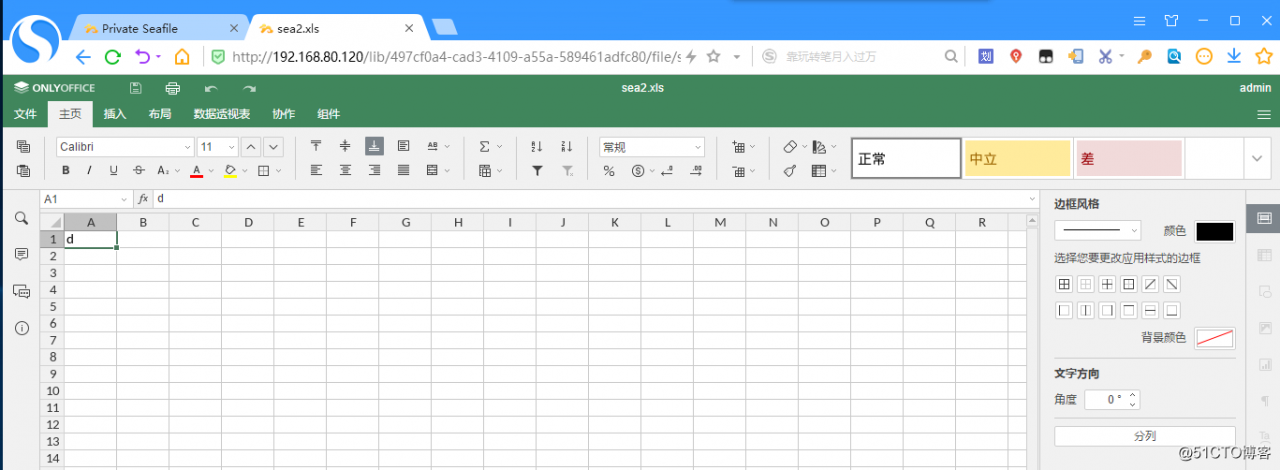Sort descending Z to A
The height and width of the screenshot is (470, 1280).
(567, 146)
